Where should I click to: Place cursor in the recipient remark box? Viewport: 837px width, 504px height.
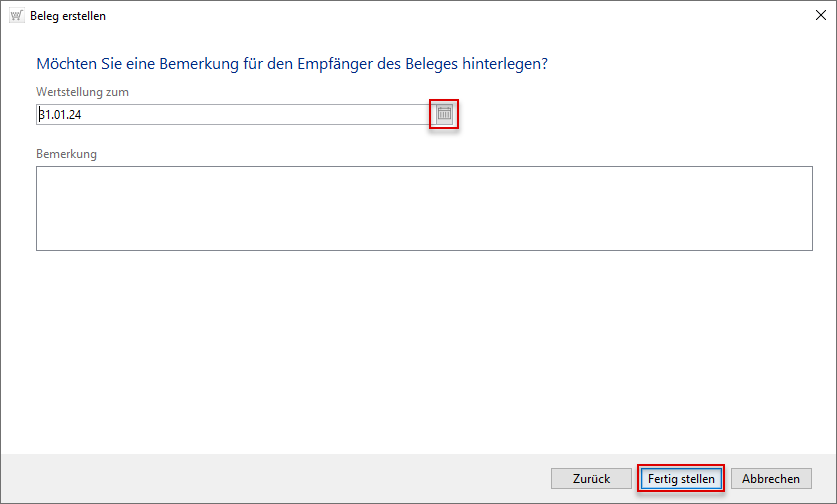(424, 208)
